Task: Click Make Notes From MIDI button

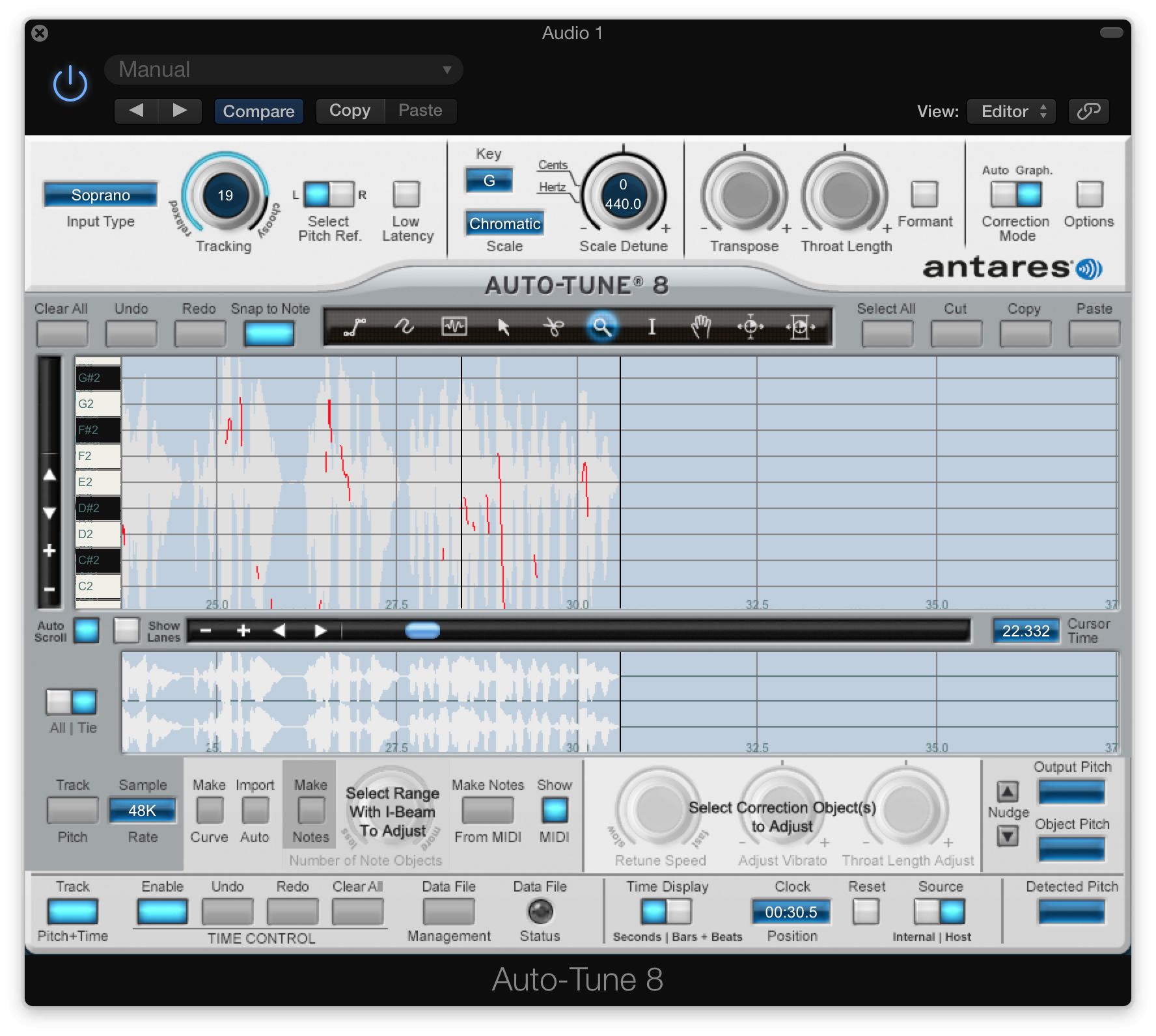Action: pyautogui.click(x=488, y=810)
